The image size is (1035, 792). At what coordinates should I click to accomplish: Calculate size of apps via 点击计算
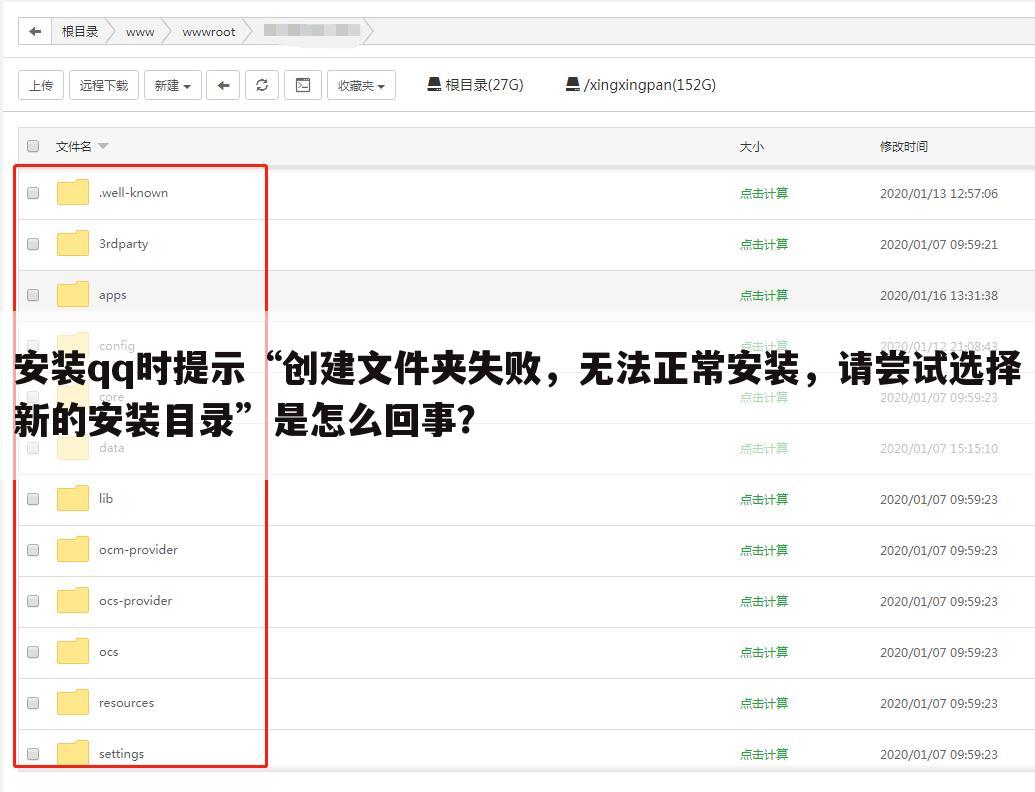764,295
